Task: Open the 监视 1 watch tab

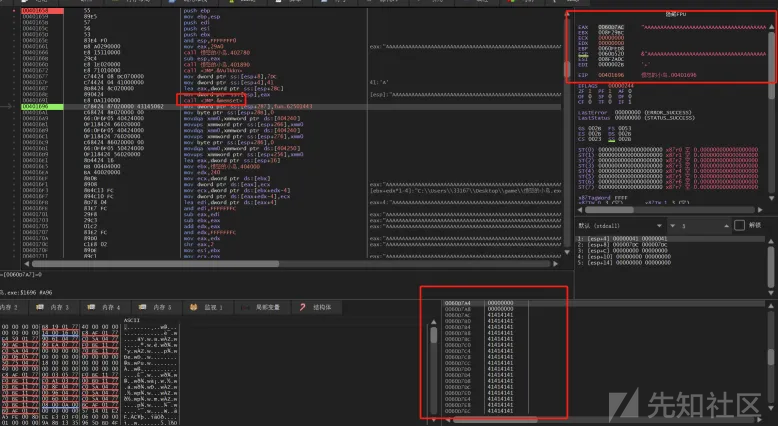Action: 206,307
